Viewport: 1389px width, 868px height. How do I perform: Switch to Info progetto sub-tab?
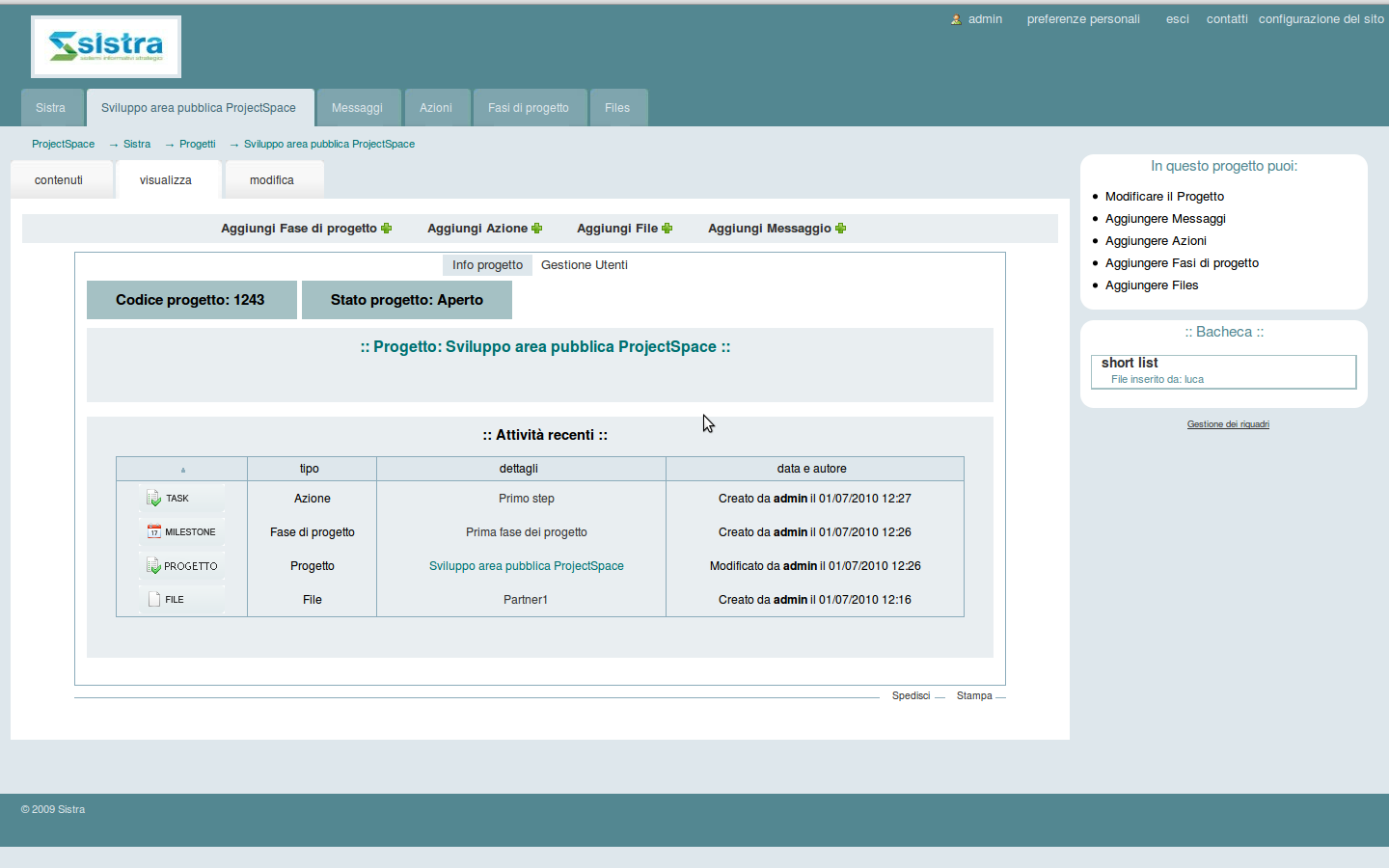point(487,265)
